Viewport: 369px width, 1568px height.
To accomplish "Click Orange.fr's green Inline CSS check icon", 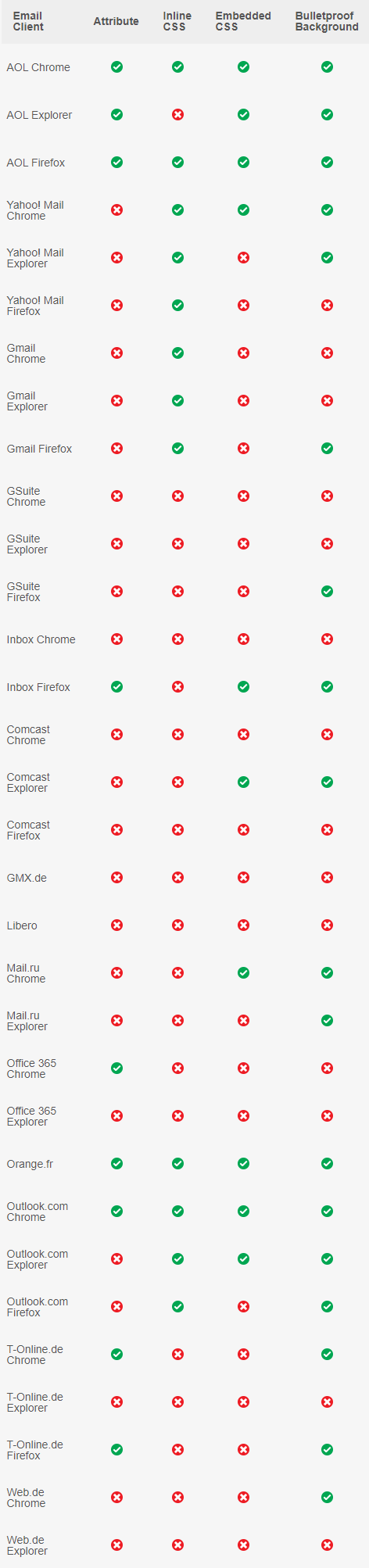I will click(177, 1164).
